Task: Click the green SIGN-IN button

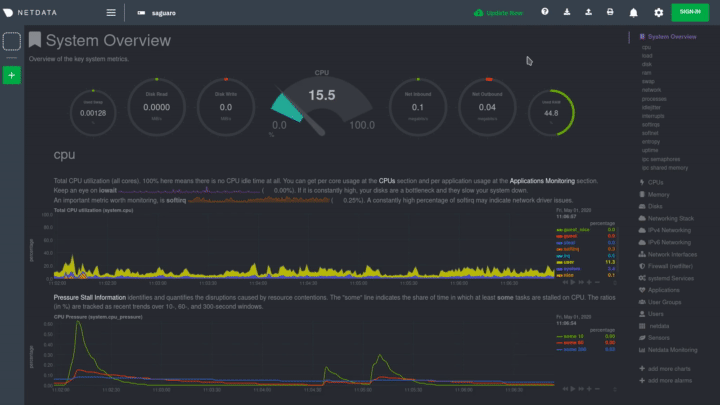Action: [x=690, y=12]
